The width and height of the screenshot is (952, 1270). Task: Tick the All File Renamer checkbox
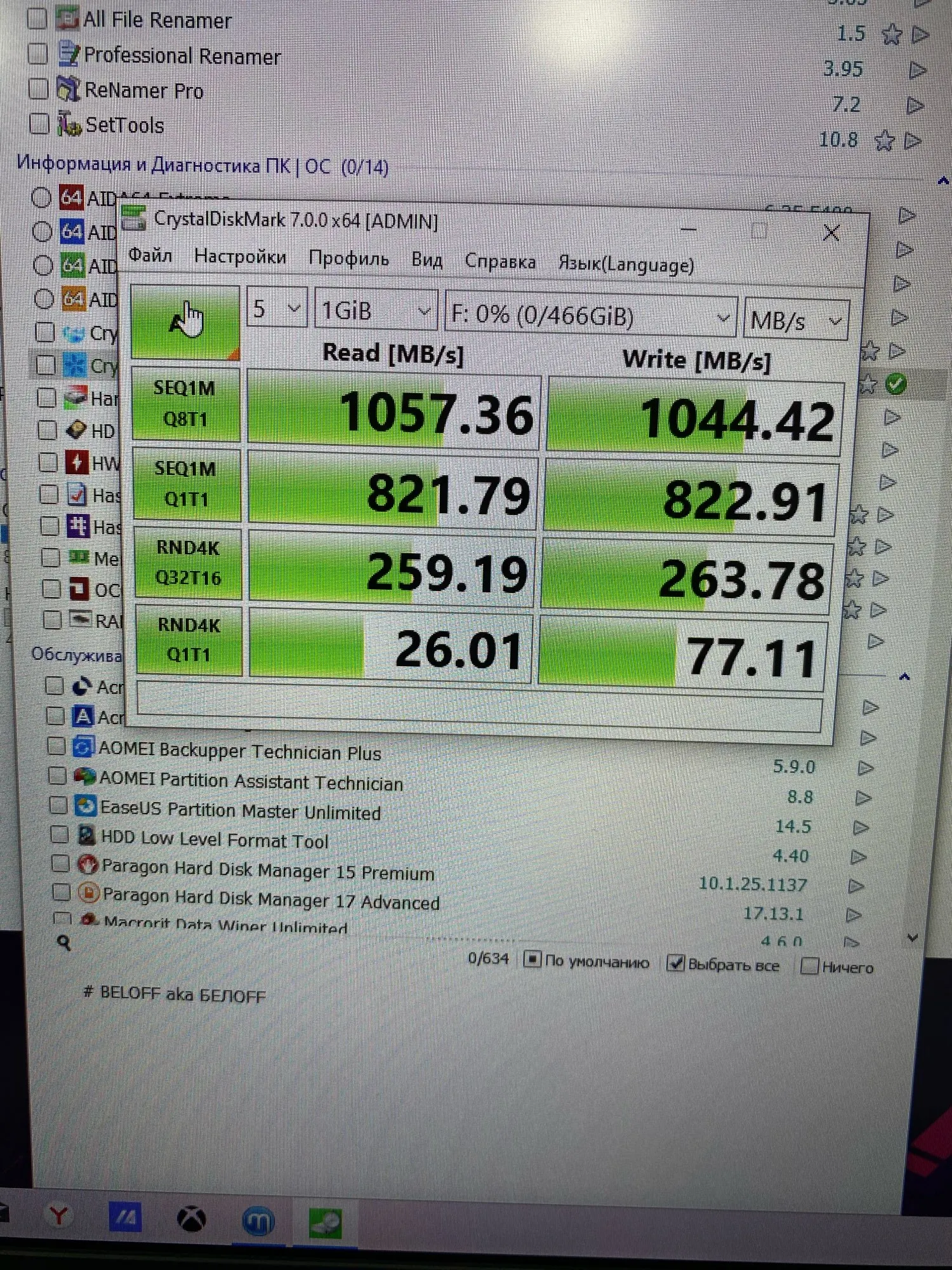pos(37,19)
